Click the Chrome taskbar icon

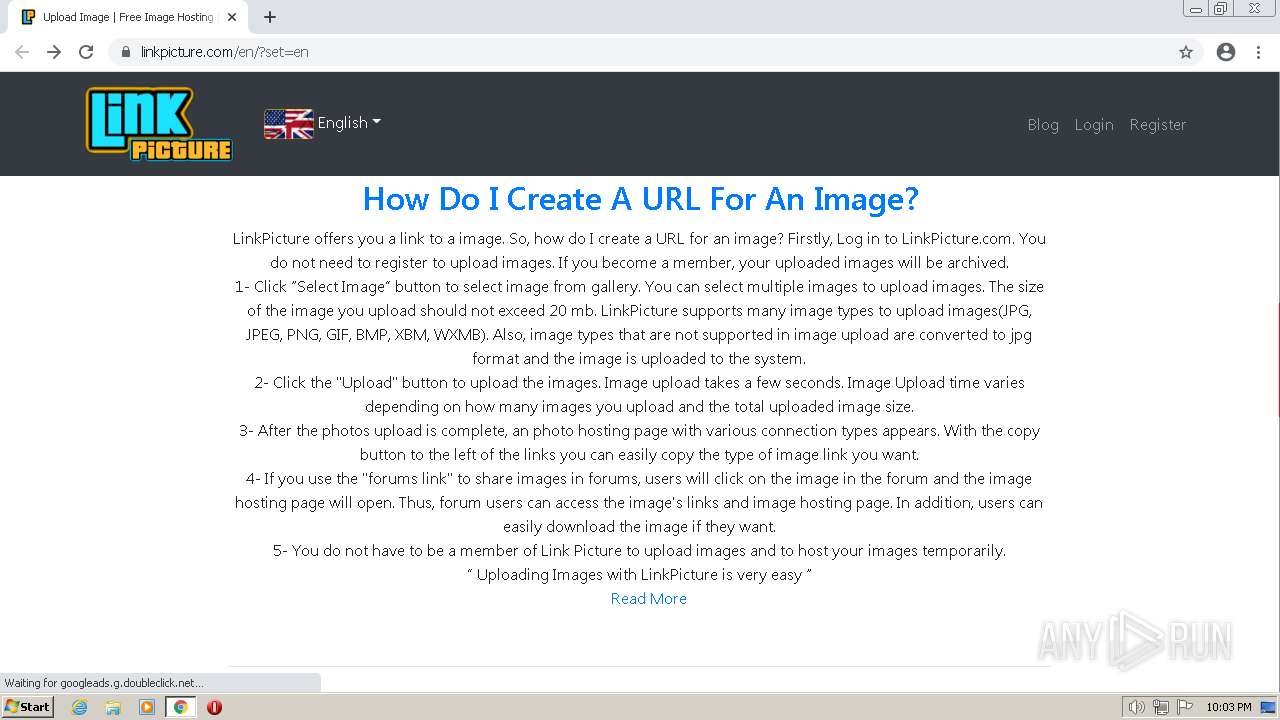[181, 707]
